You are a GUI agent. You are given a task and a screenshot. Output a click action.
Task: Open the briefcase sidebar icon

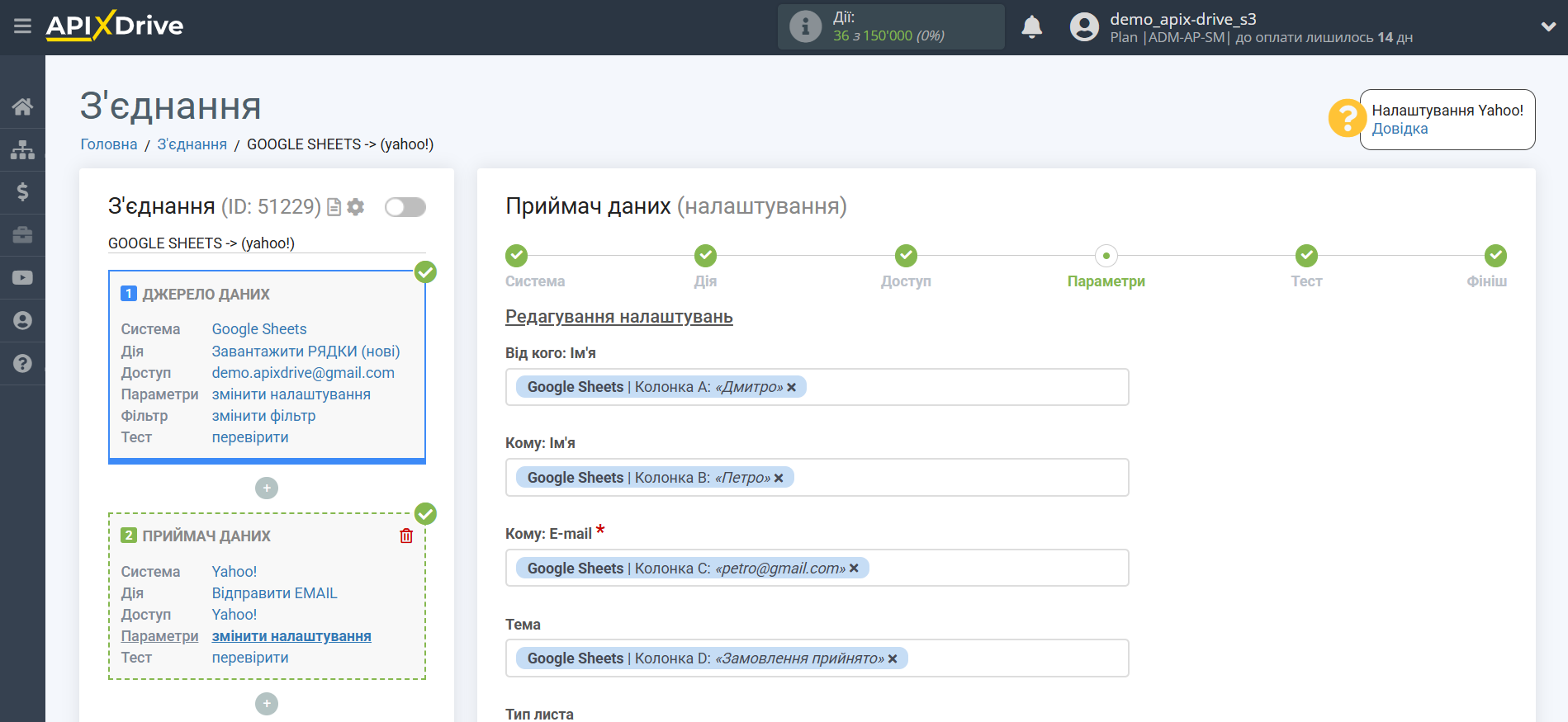click(22, 235)
